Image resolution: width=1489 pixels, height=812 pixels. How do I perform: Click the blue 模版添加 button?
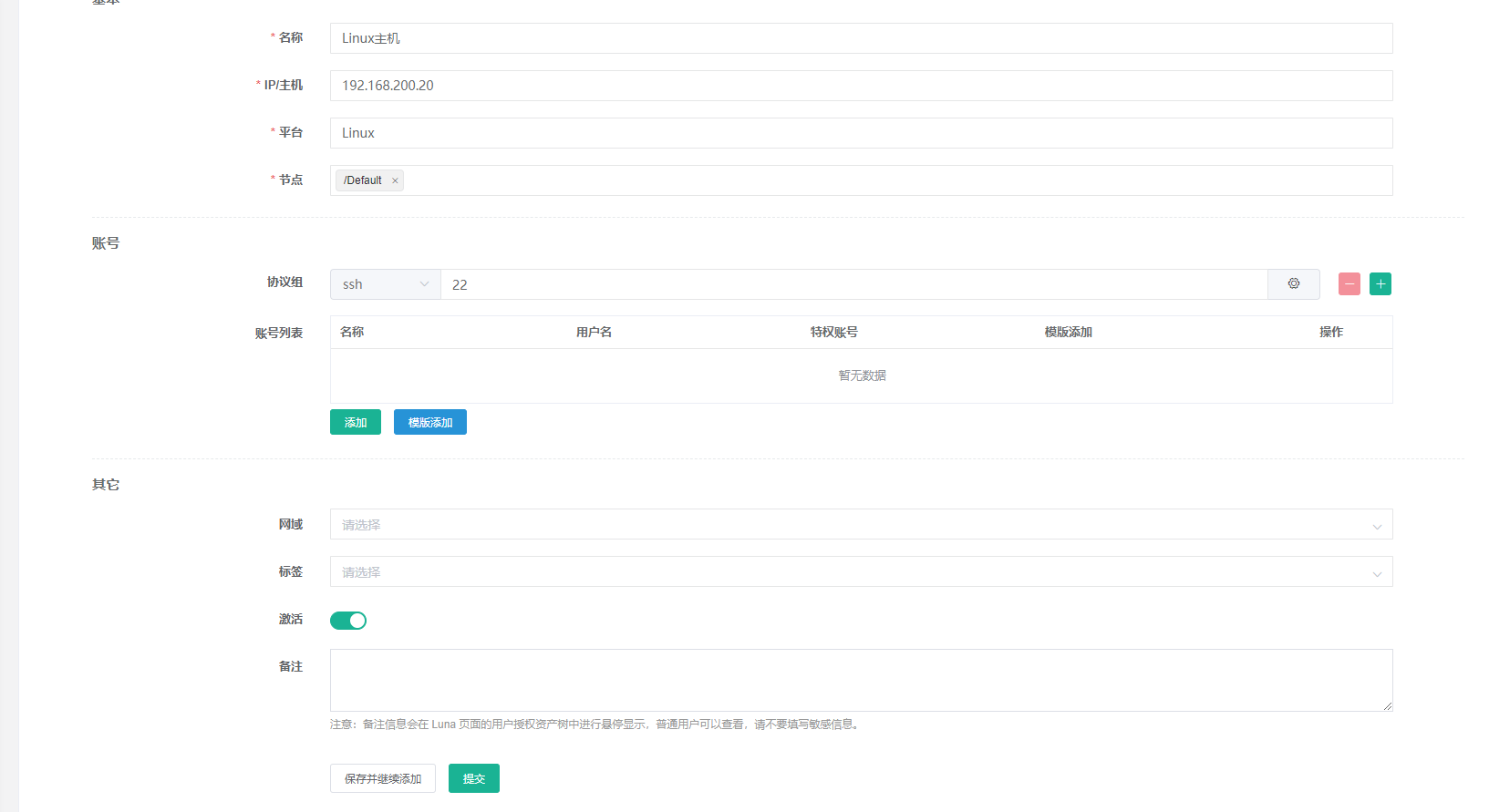(x=430, y=422)
